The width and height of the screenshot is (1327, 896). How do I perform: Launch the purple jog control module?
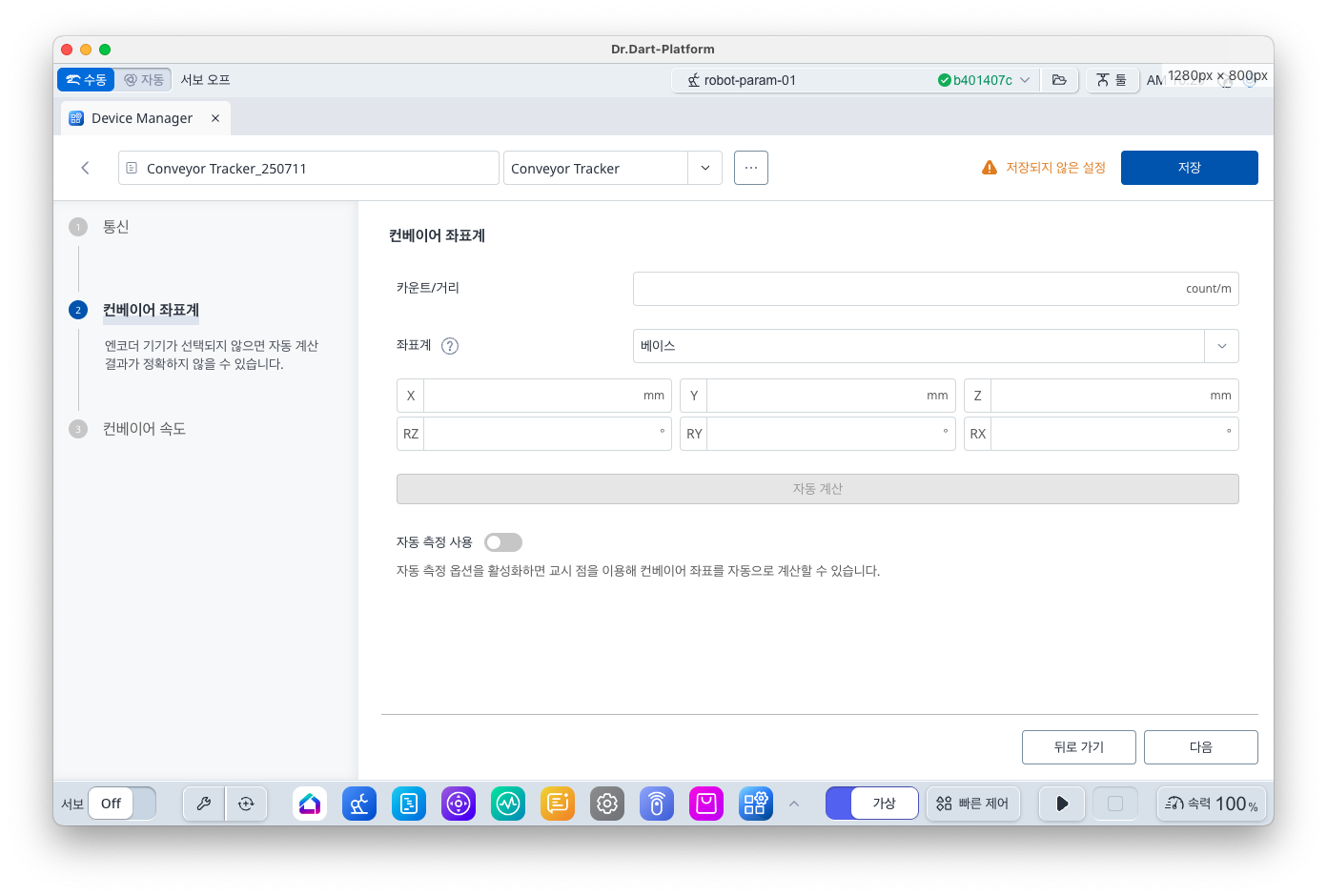pyautogui.click(x=459, y=804)
